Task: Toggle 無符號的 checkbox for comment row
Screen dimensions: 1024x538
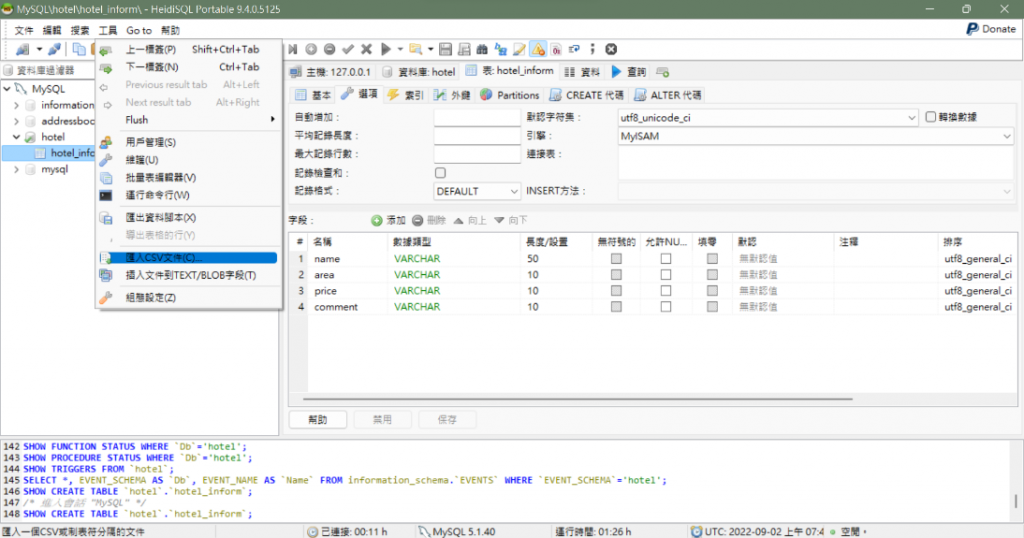Action: point(616,307)
